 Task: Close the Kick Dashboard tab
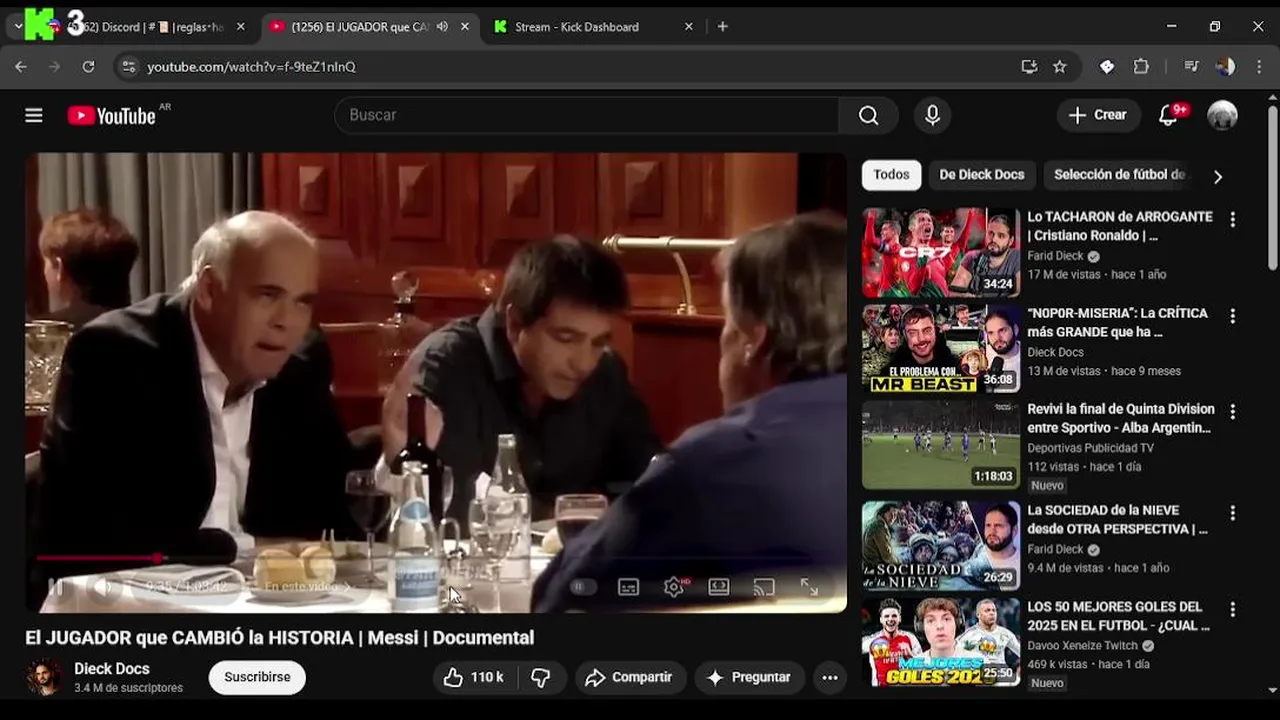point(688,27)
